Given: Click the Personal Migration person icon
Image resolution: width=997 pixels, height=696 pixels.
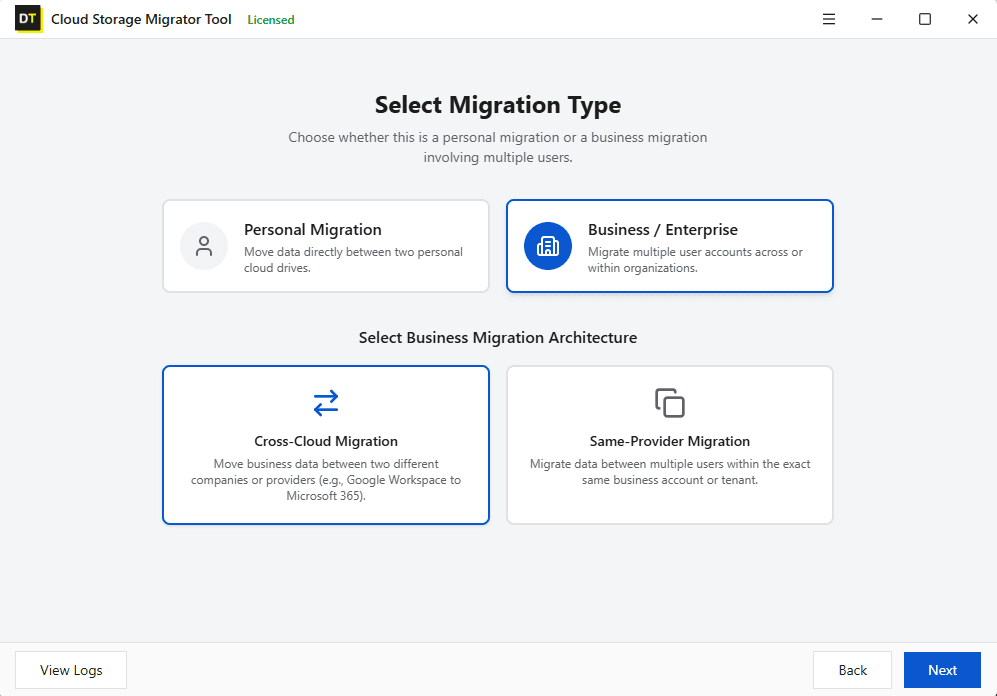Looking at the screenshot, I should 204,246.
